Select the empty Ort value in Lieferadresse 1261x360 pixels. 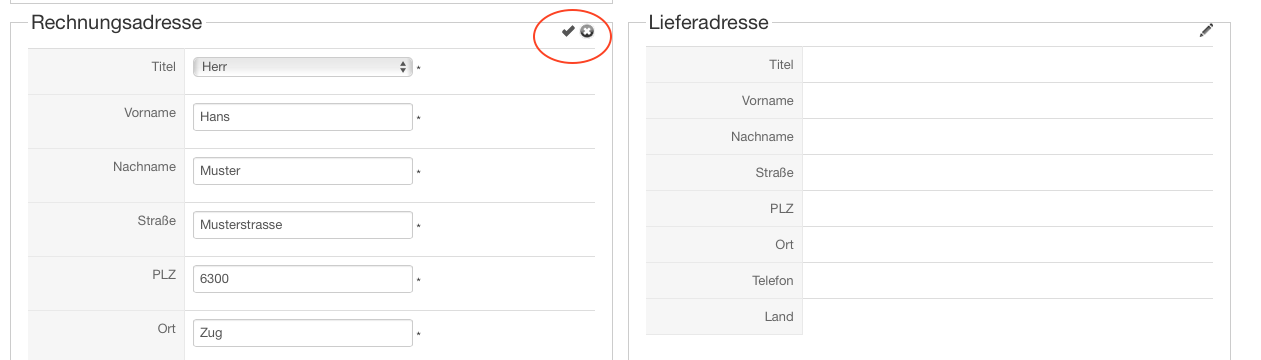1007,245
